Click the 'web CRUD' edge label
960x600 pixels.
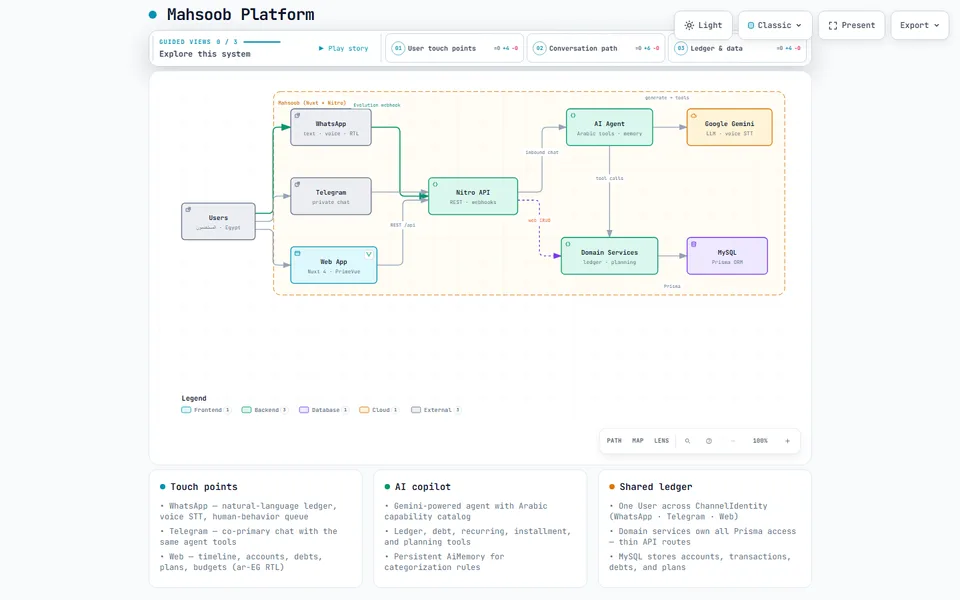[x=539, y=220]
